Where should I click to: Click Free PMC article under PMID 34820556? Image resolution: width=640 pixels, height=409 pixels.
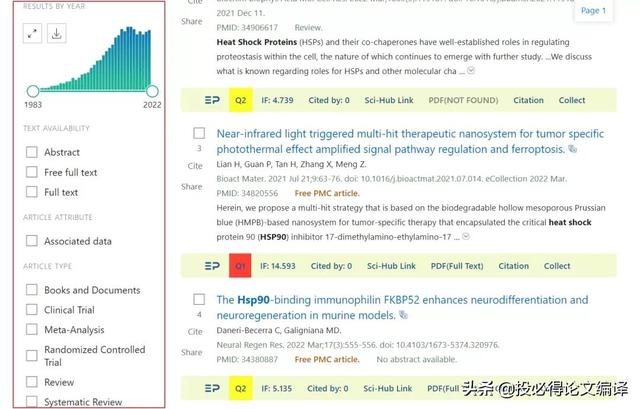tap(327, 193)
